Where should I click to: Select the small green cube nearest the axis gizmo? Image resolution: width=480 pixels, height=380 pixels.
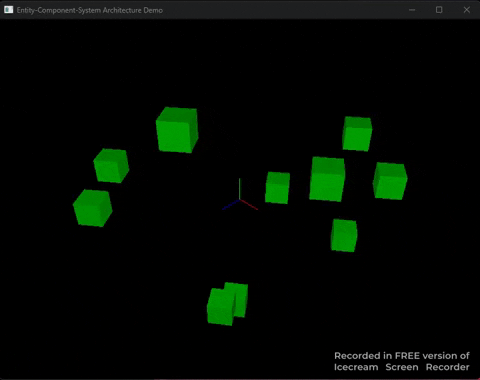click(x=277, y=188)
